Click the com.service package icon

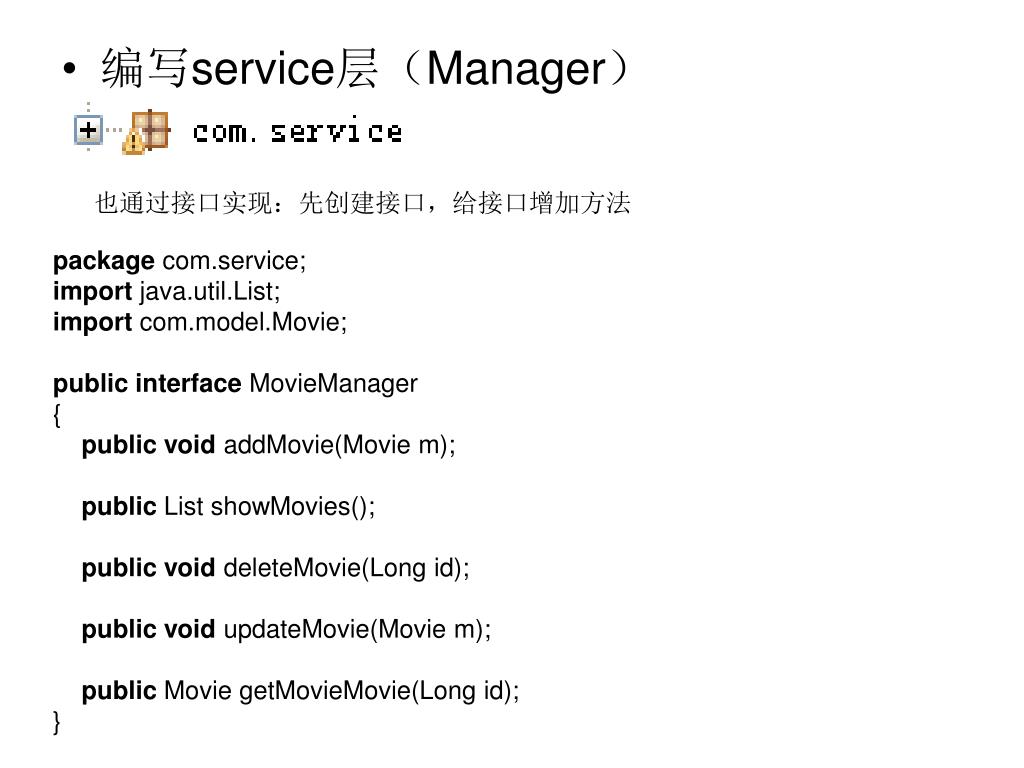click(x=148, y=131)
